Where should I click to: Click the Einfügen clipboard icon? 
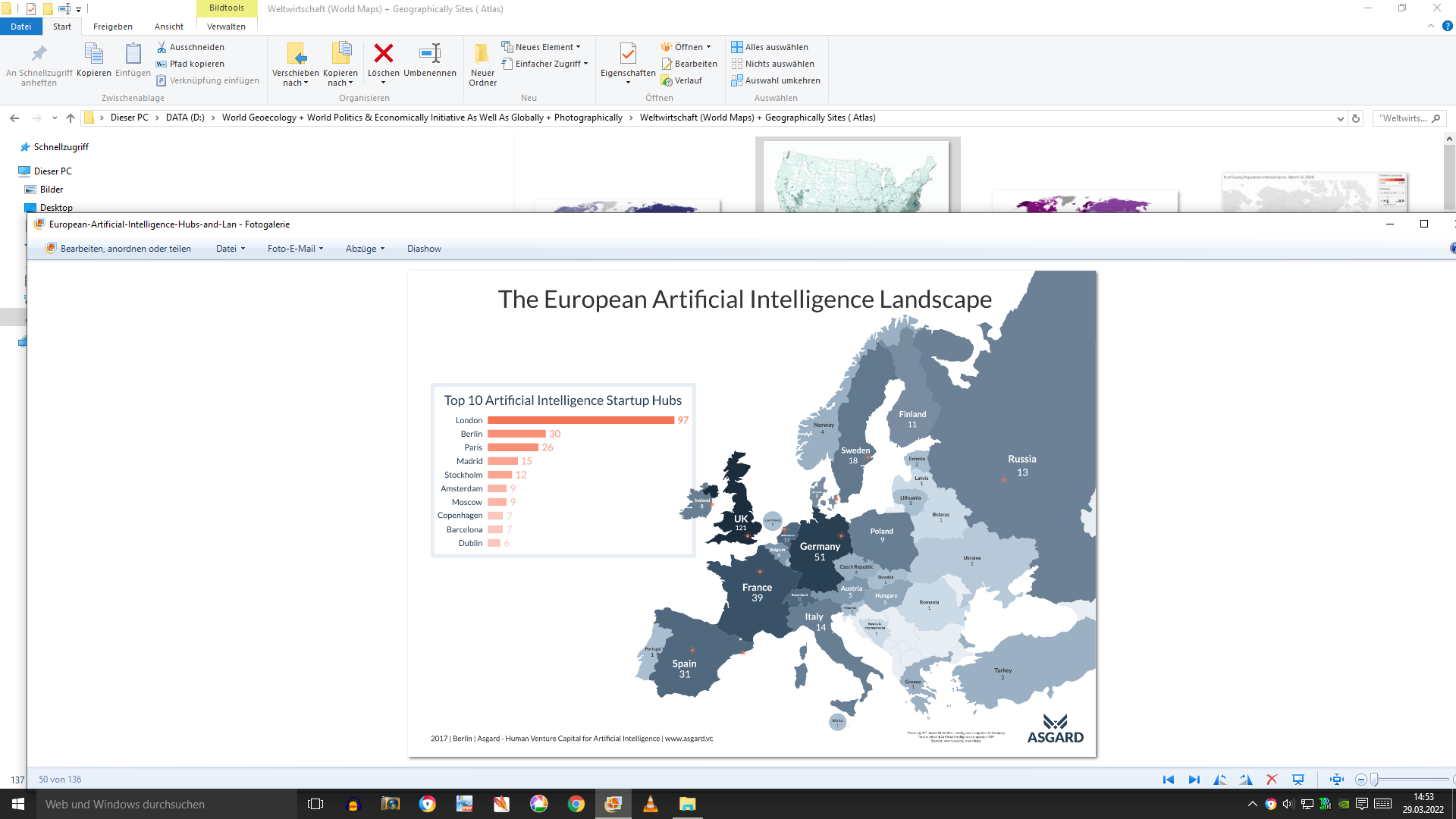coord(133,55)
